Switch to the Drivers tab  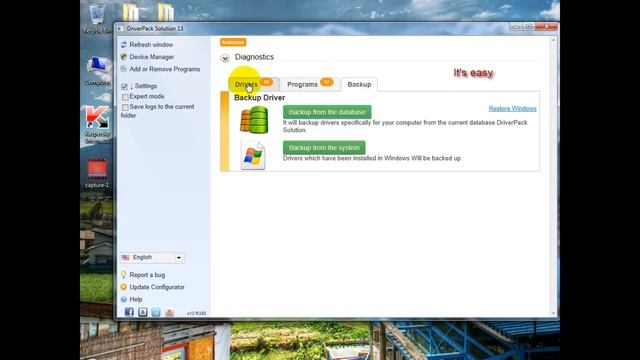(x=253, y=84)
